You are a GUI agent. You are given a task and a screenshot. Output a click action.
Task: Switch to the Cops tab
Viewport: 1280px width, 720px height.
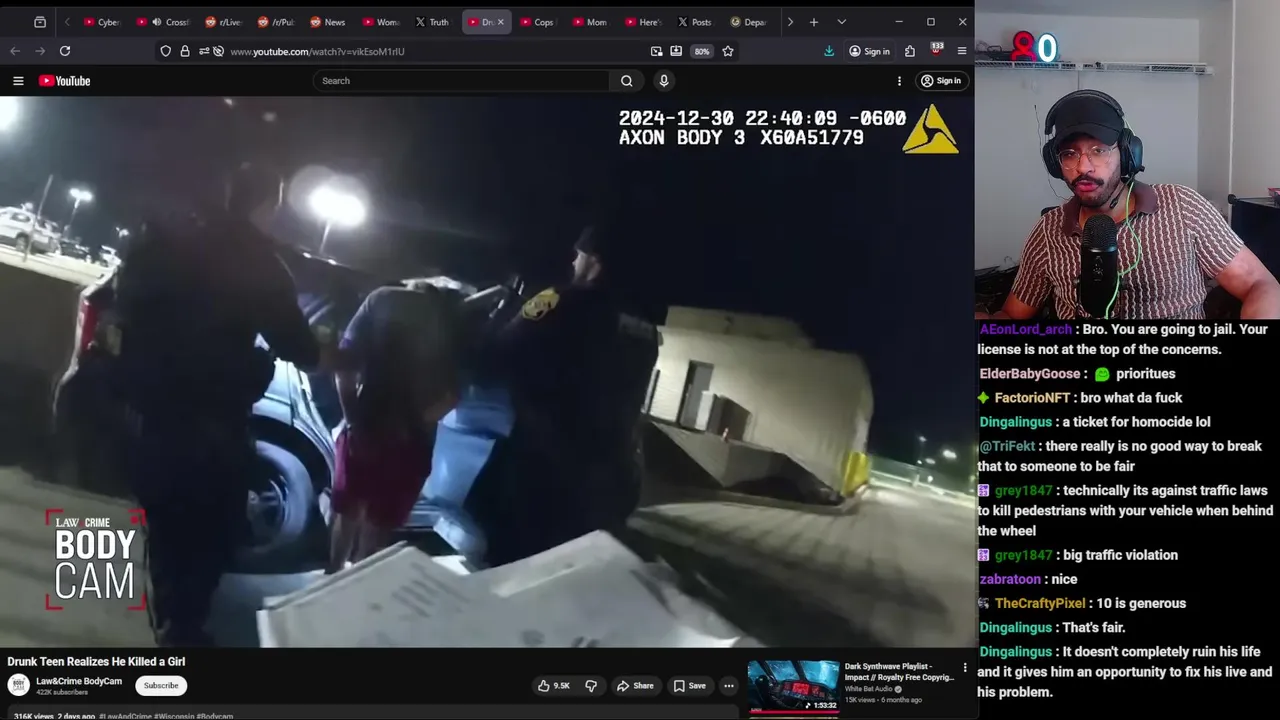(x=537, y=22)
